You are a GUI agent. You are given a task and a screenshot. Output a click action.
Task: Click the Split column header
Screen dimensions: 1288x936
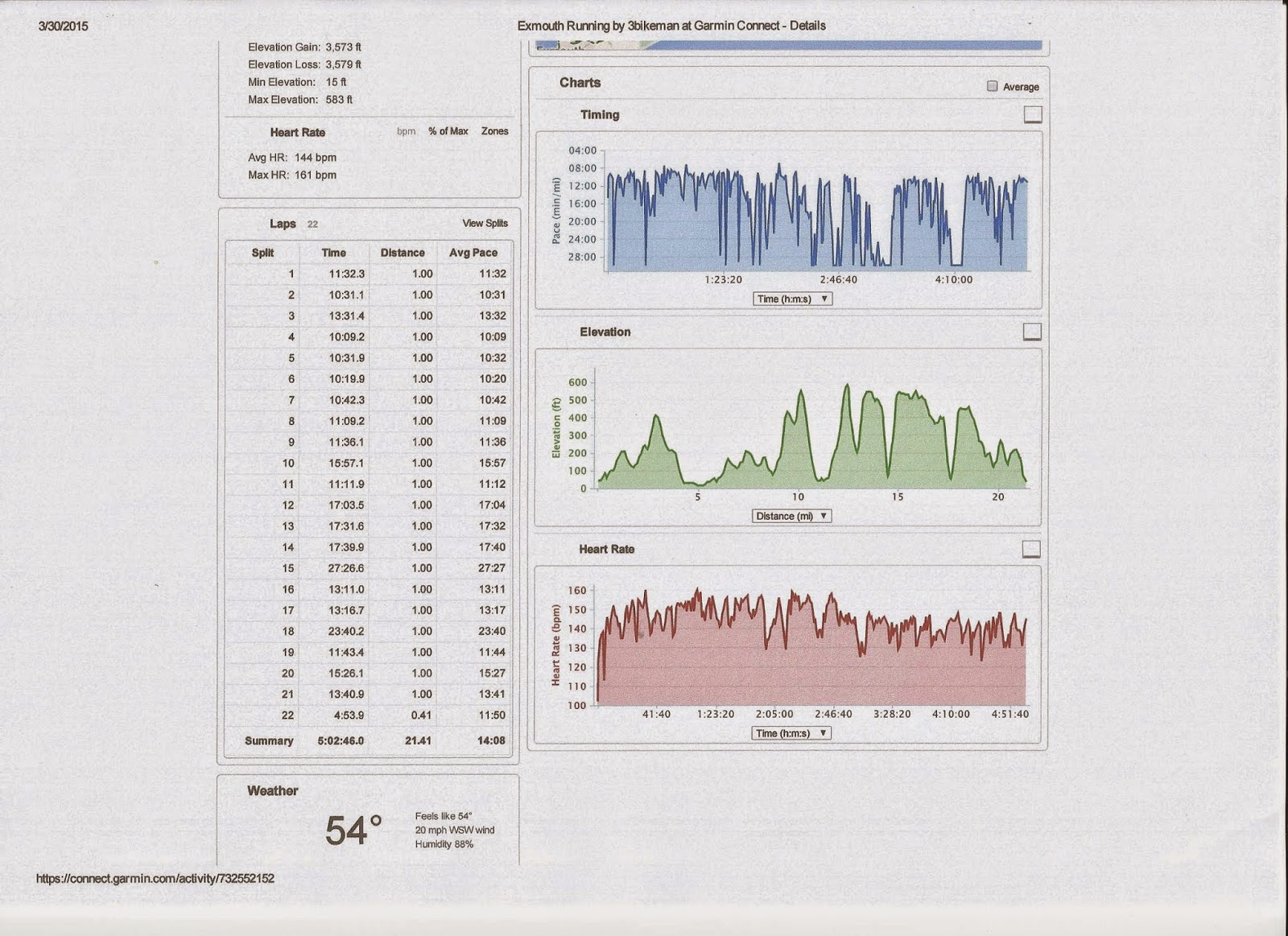coord(262,253)
